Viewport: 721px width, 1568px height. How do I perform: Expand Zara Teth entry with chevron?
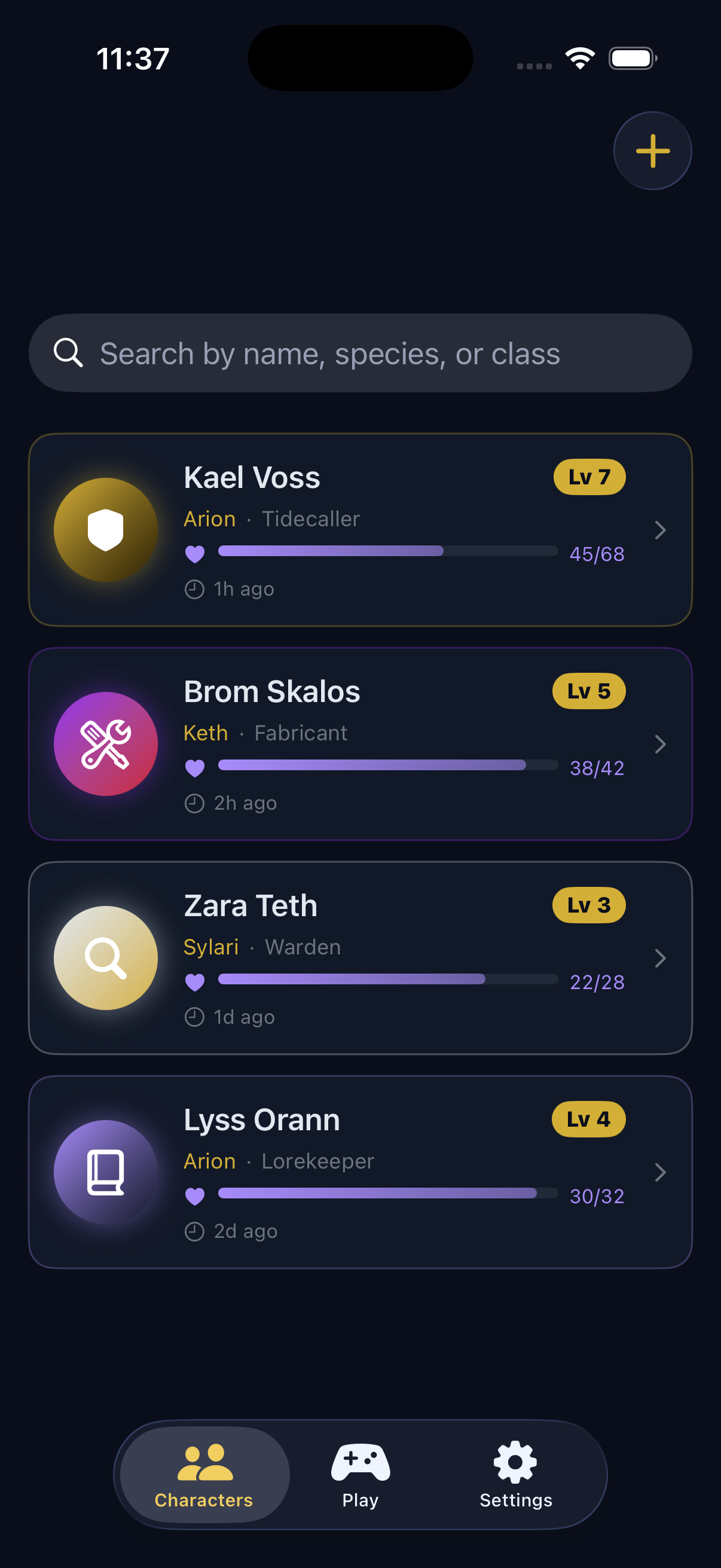(x=660, y=959)
